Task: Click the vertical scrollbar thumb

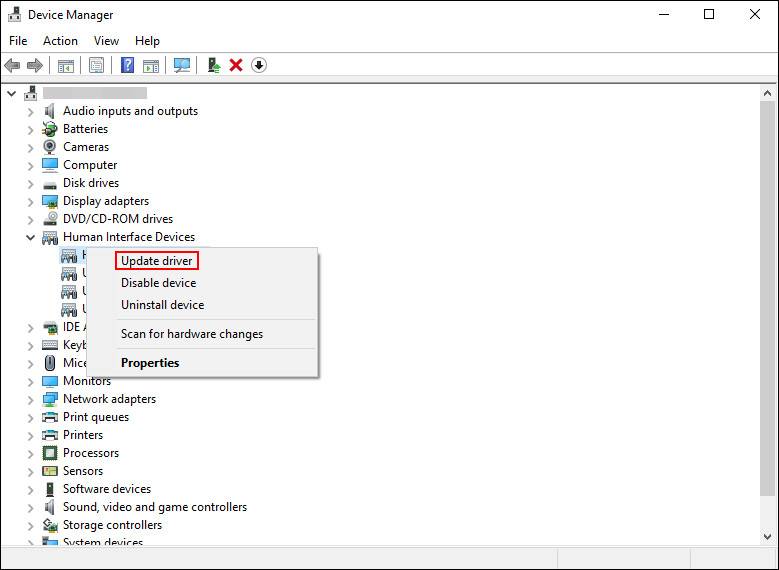Action: (x=767, y=298)
